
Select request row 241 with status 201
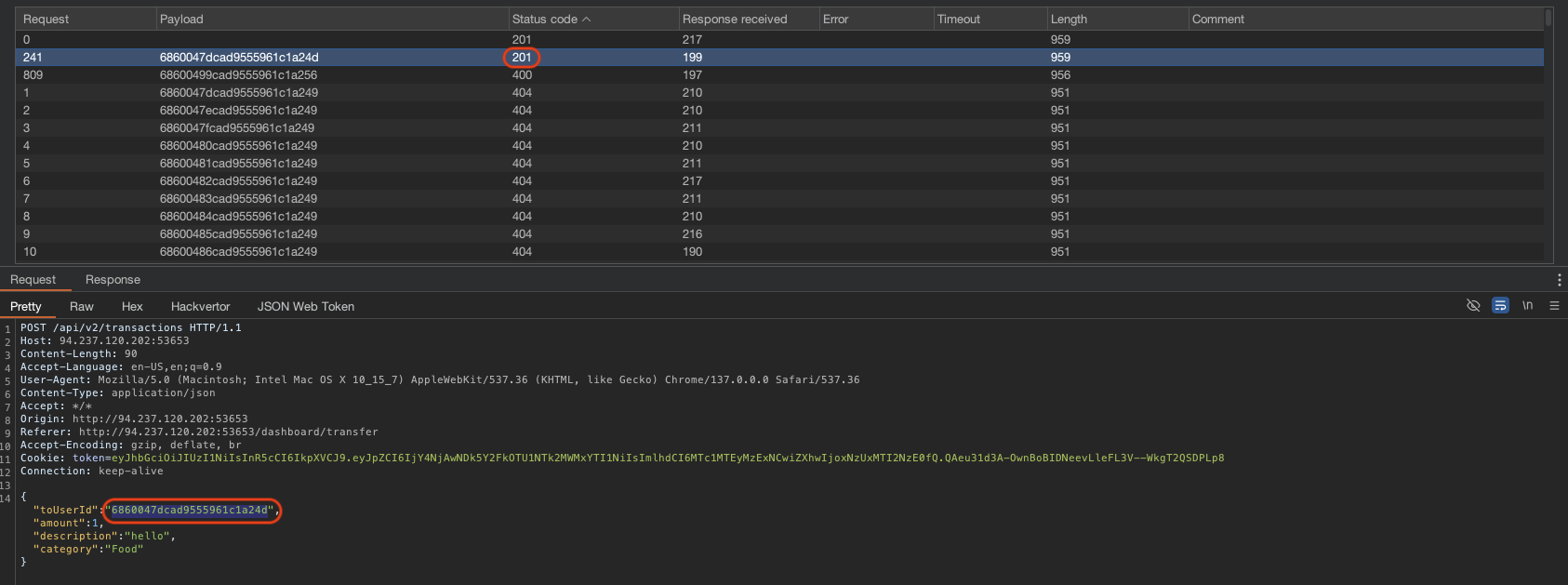pos(779,57)
